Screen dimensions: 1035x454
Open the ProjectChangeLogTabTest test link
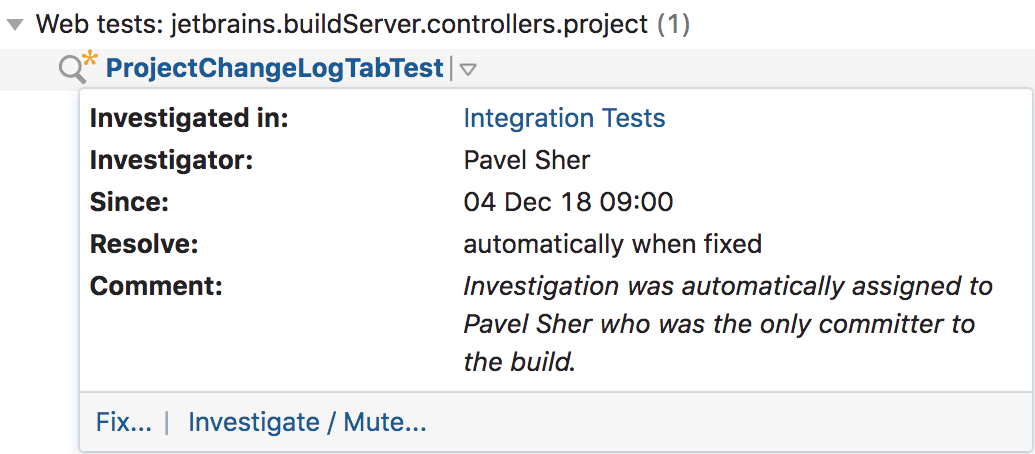click(x=274, y=69)
